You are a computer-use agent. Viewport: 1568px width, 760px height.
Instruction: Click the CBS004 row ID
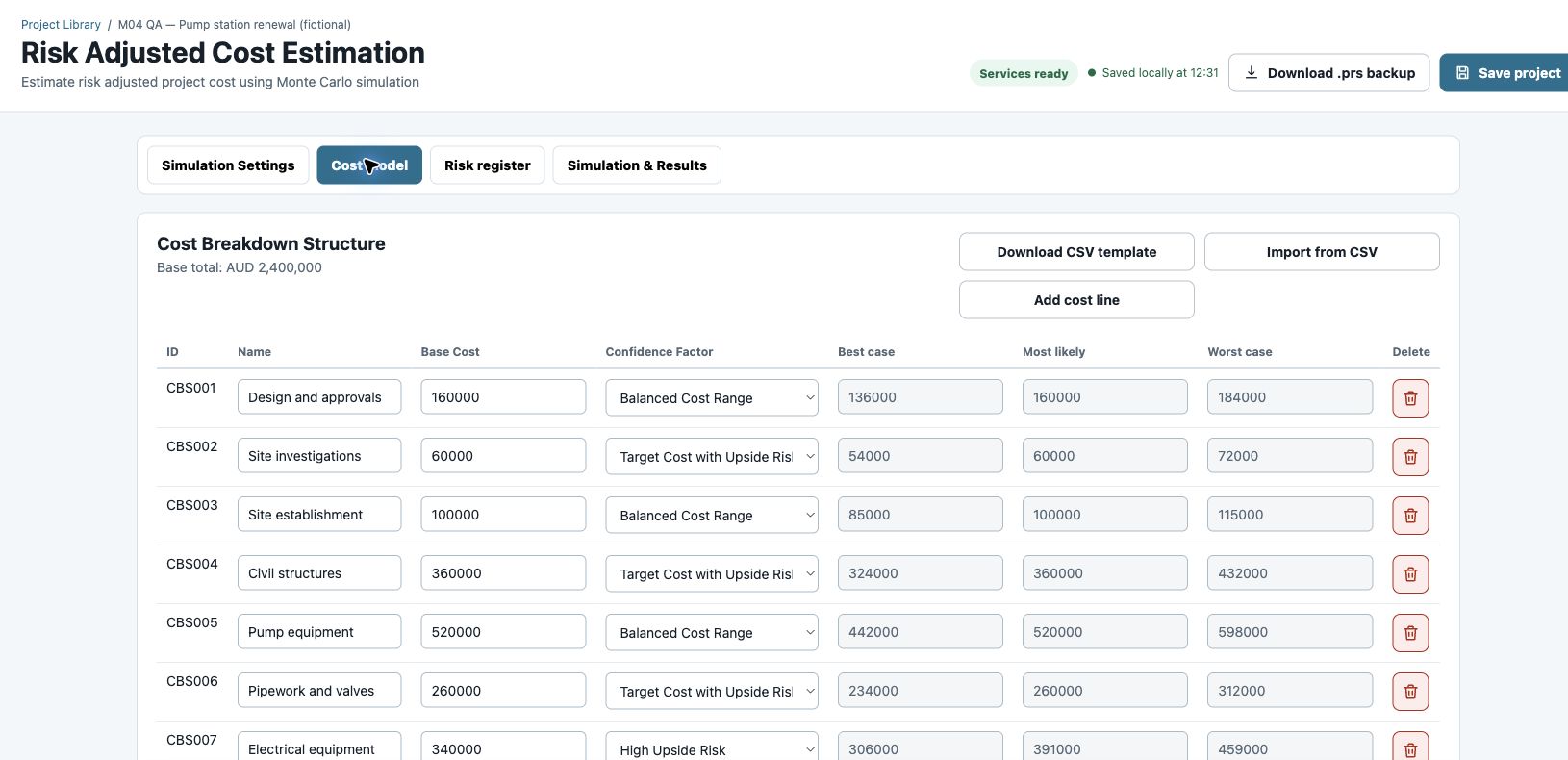(x=192, y=564)
